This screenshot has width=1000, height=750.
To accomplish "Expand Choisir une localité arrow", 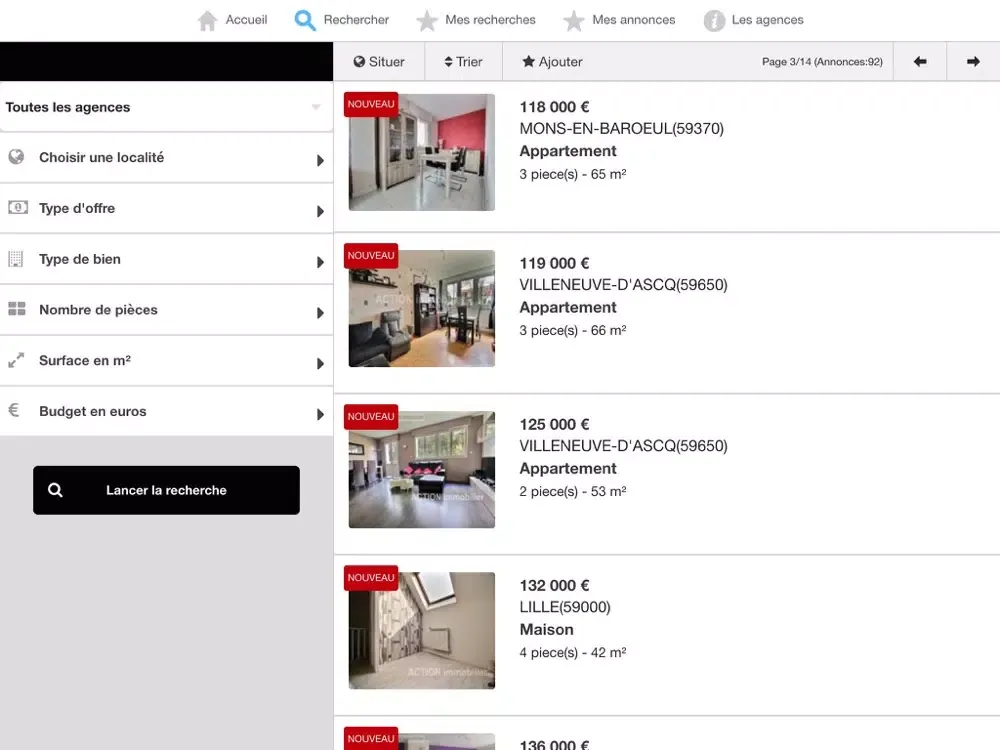I will (320, 160).
